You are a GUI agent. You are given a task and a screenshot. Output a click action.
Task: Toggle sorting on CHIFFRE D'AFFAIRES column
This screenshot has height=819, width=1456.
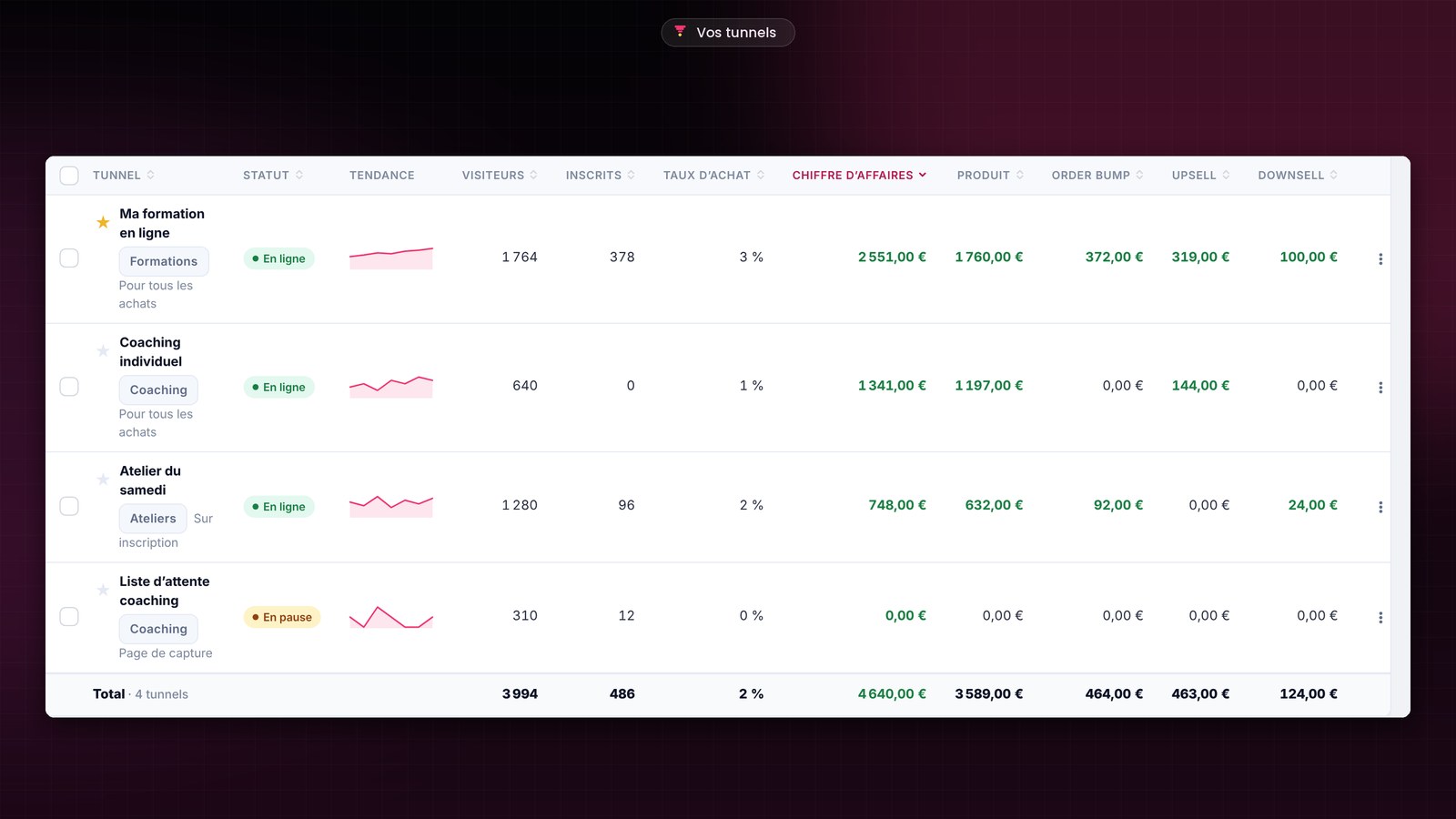(859, 176)
